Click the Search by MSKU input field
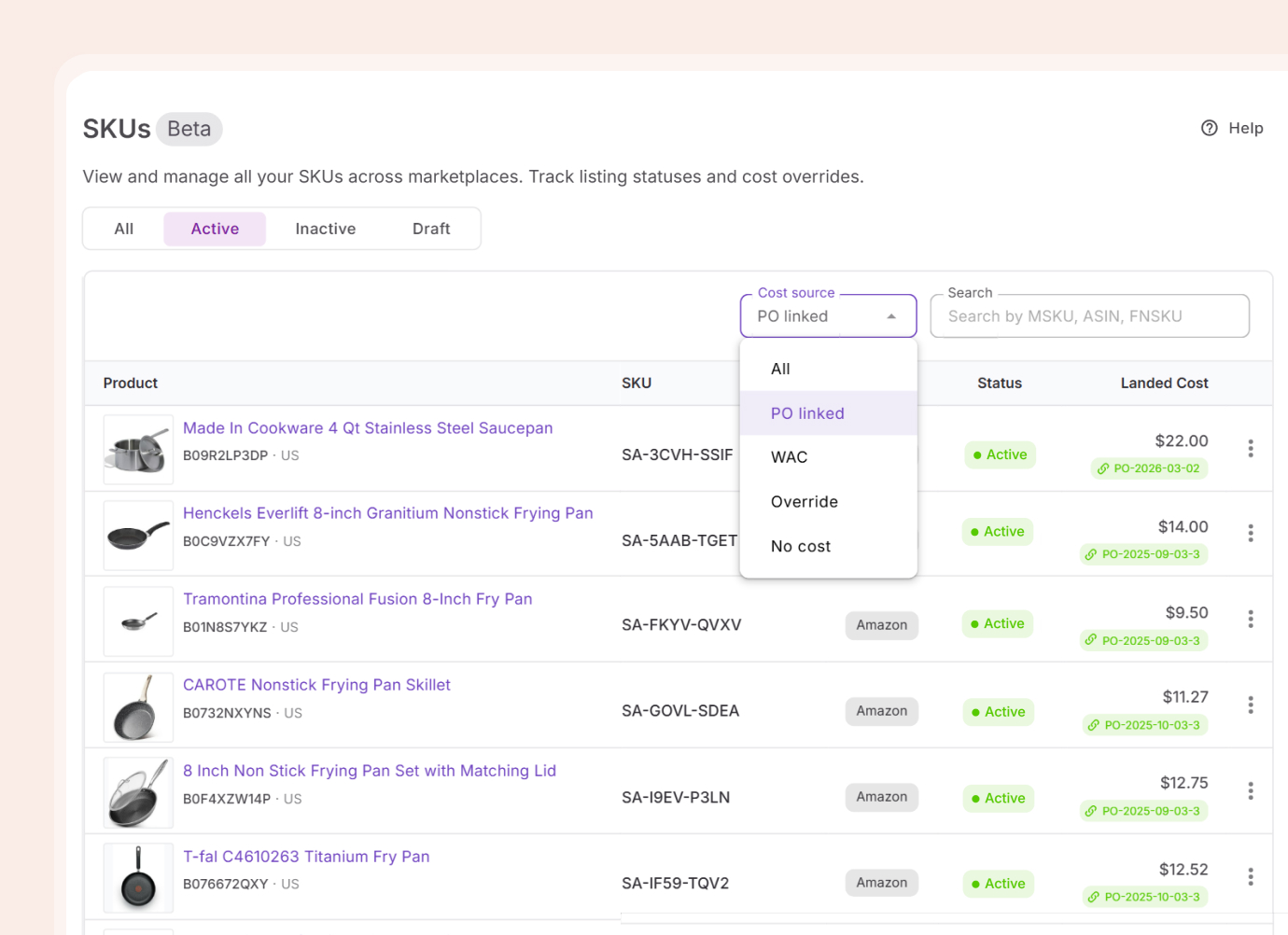The width and height of the screenshot is (1288, 935). 1089,315
